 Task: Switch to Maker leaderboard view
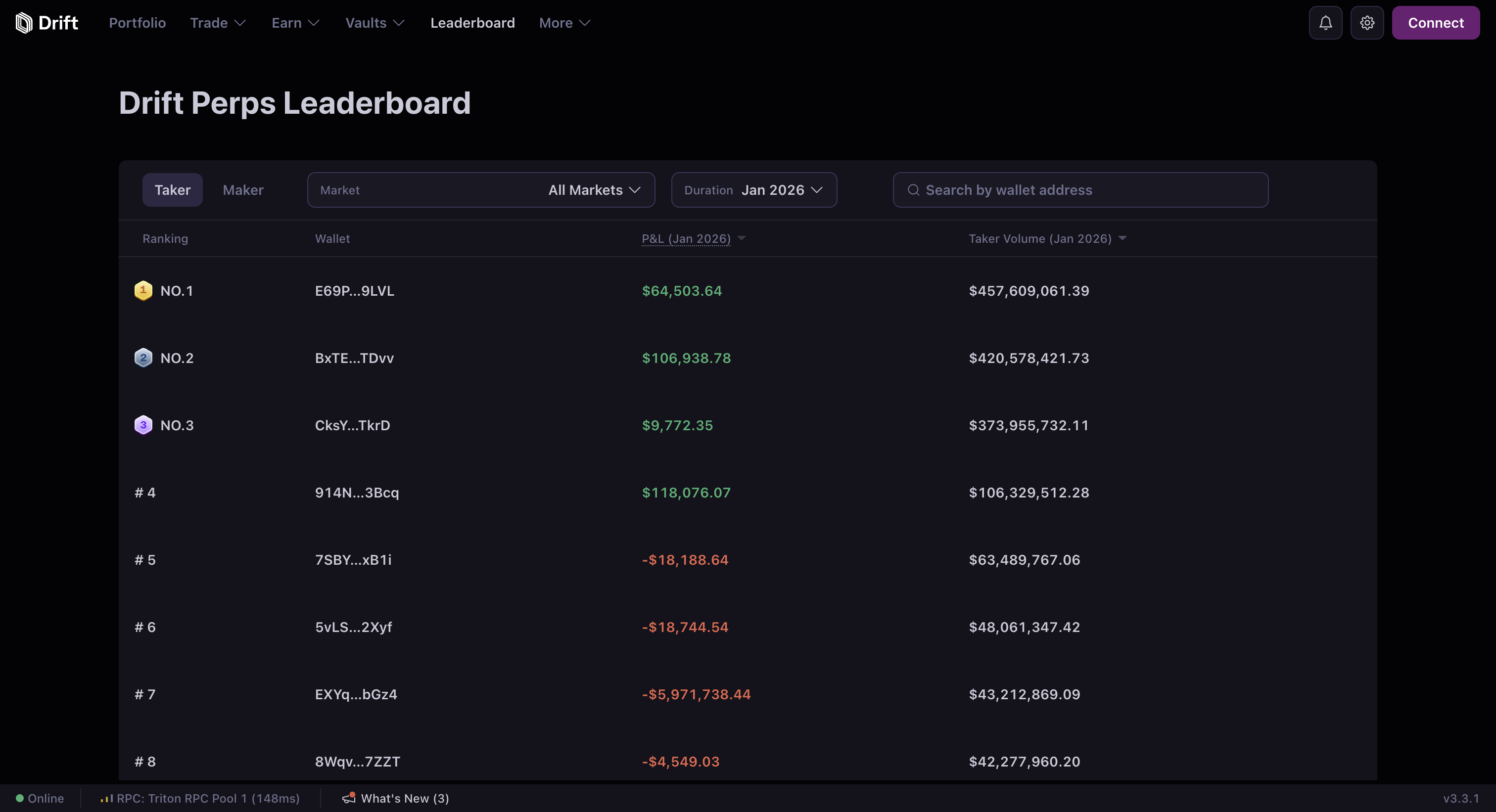coord(243,190)
